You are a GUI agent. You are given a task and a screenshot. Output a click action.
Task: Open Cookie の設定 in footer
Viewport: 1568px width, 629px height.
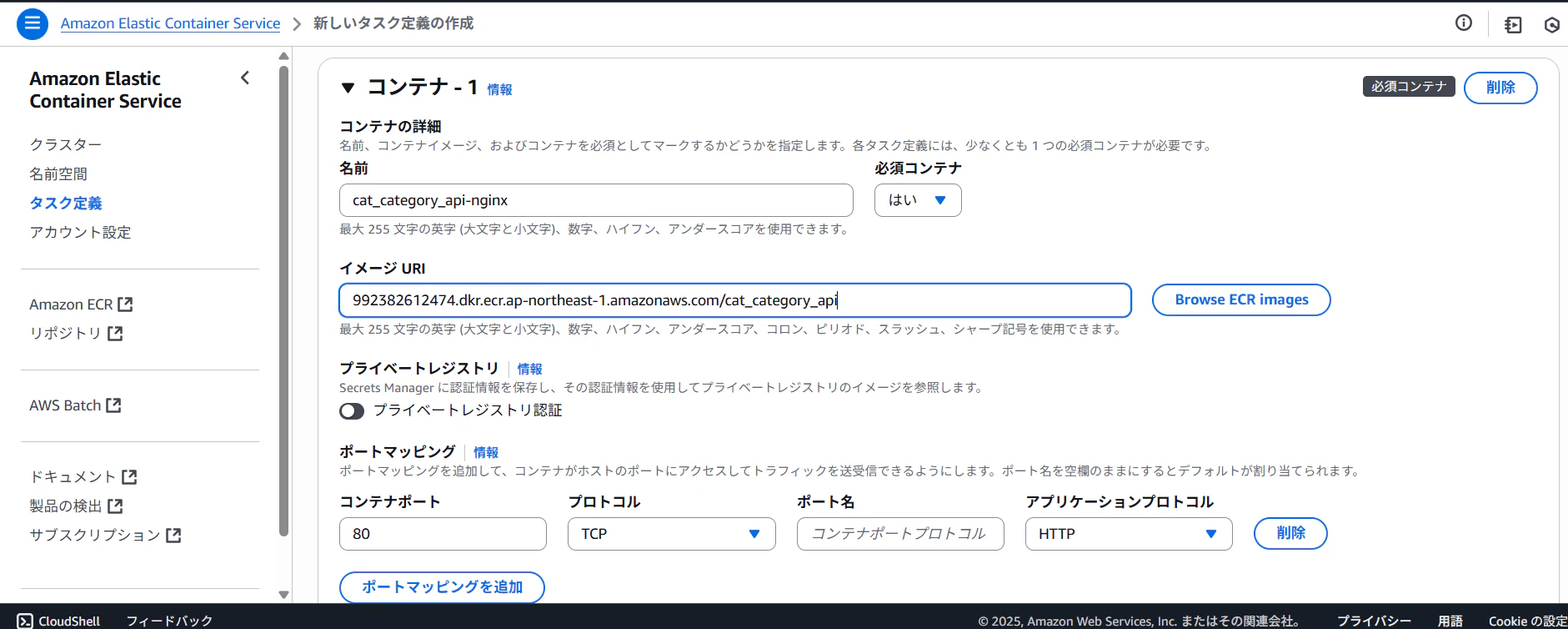click(1528, 621)
